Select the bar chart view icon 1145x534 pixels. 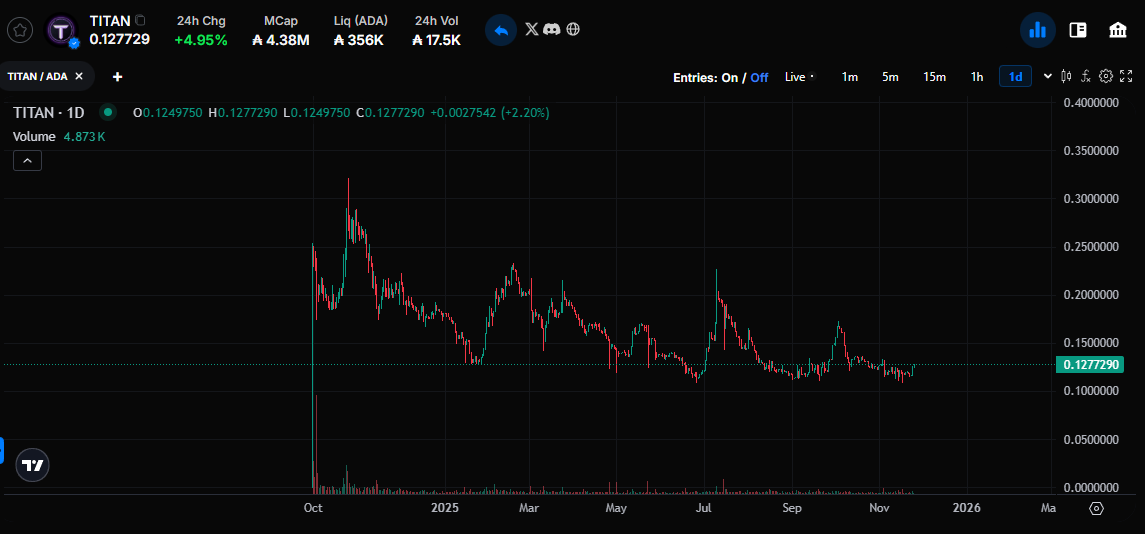[x=1038, y=30]
